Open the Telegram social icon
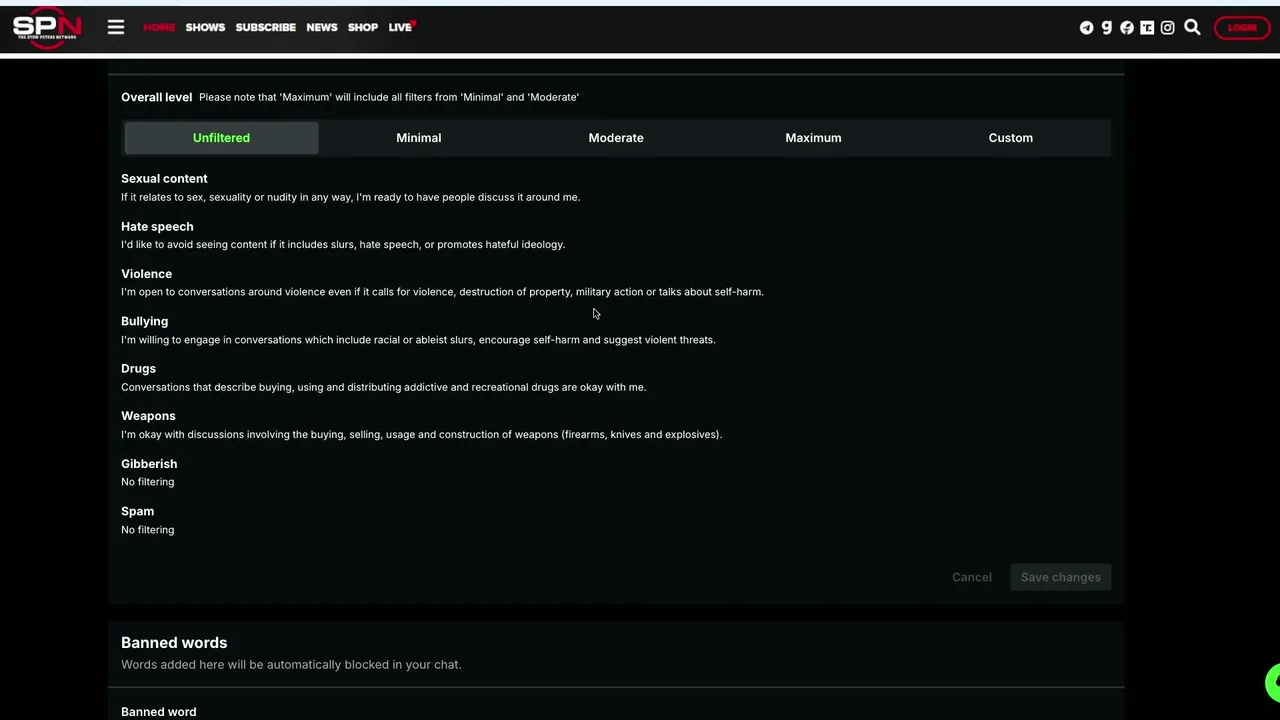The width and height of the screenshot is (1280, 720). click(1086, 28)
